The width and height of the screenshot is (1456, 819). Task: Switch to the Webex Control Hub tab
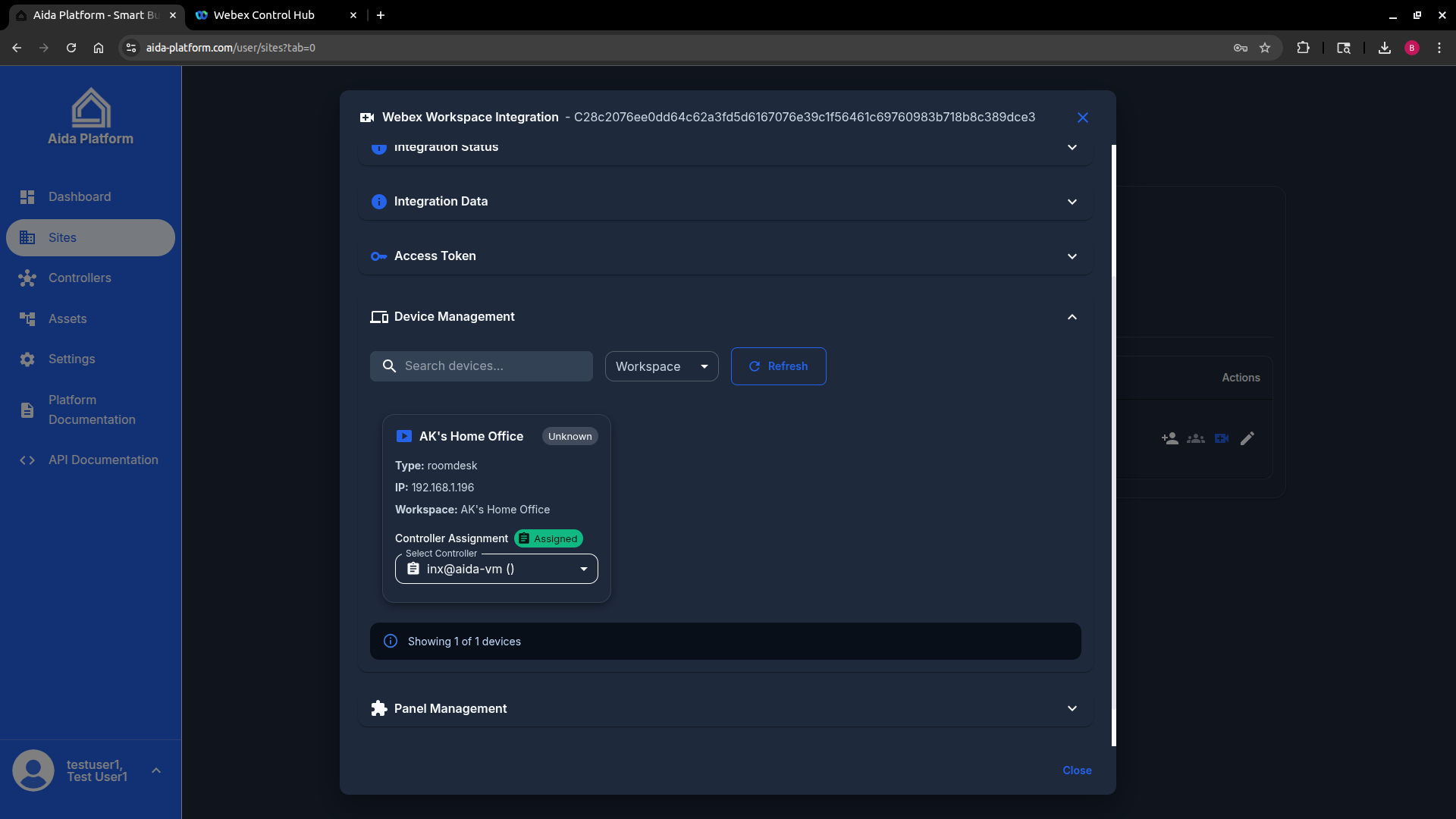262,15
